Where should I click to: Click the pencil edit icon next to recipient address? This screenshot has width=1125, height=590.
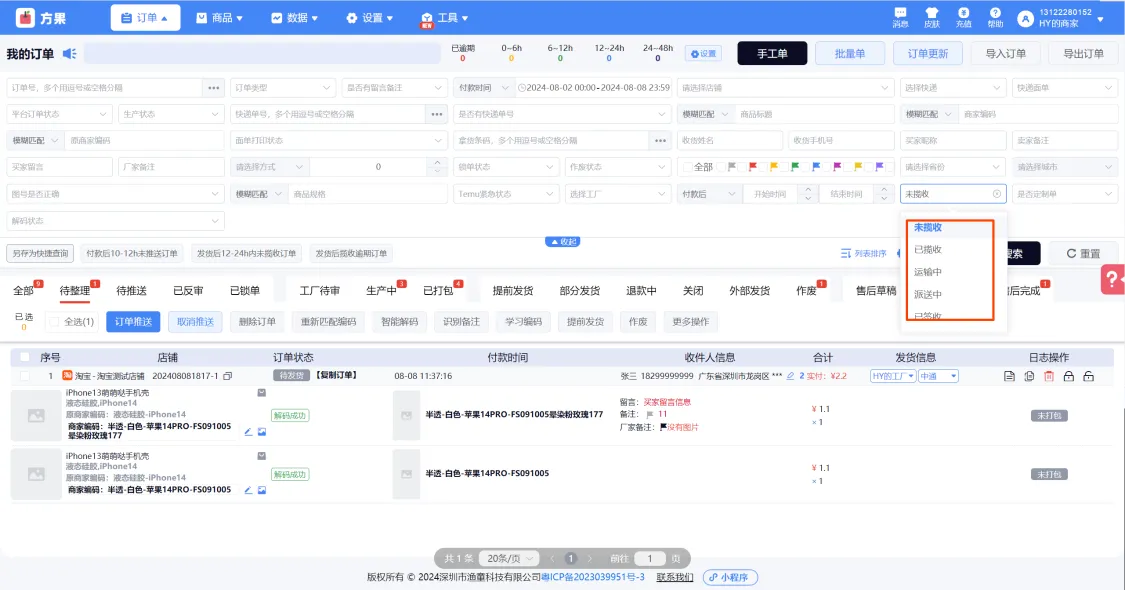tap(790, 376)
